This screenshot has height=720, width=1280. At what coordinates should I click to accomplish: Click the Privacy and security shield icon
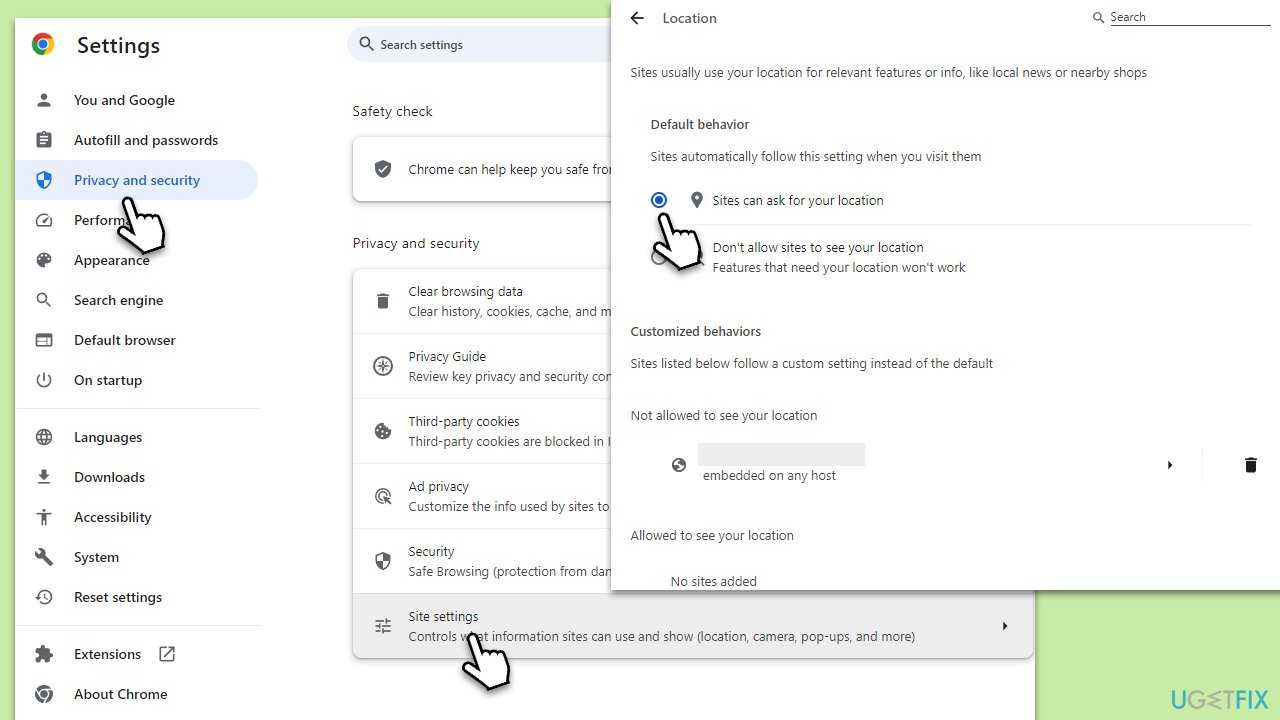[x=43, y=180]
